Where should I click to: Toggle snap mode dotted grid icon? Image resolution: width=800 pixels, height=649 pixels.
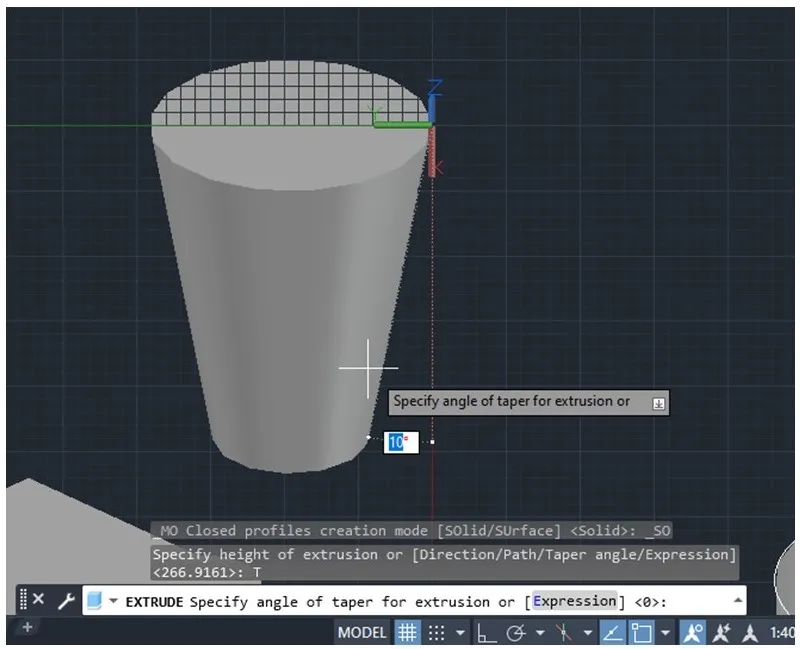(437, 632)
